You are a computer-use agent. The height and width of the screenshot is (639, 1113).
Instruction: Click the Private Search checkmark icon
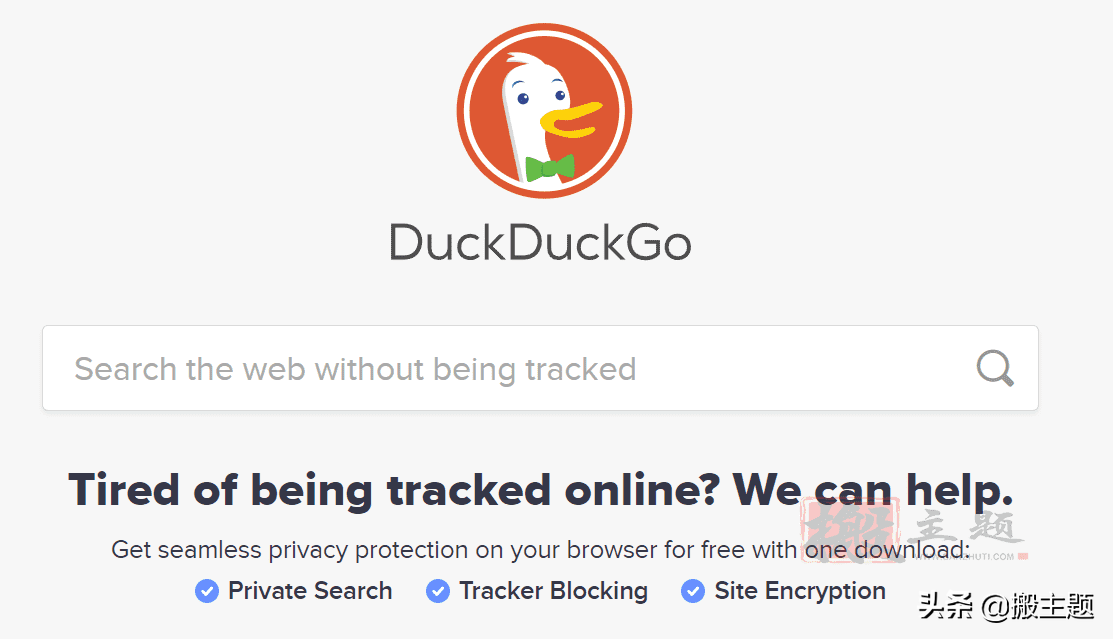pyautogui.click(x=207, y=591)
